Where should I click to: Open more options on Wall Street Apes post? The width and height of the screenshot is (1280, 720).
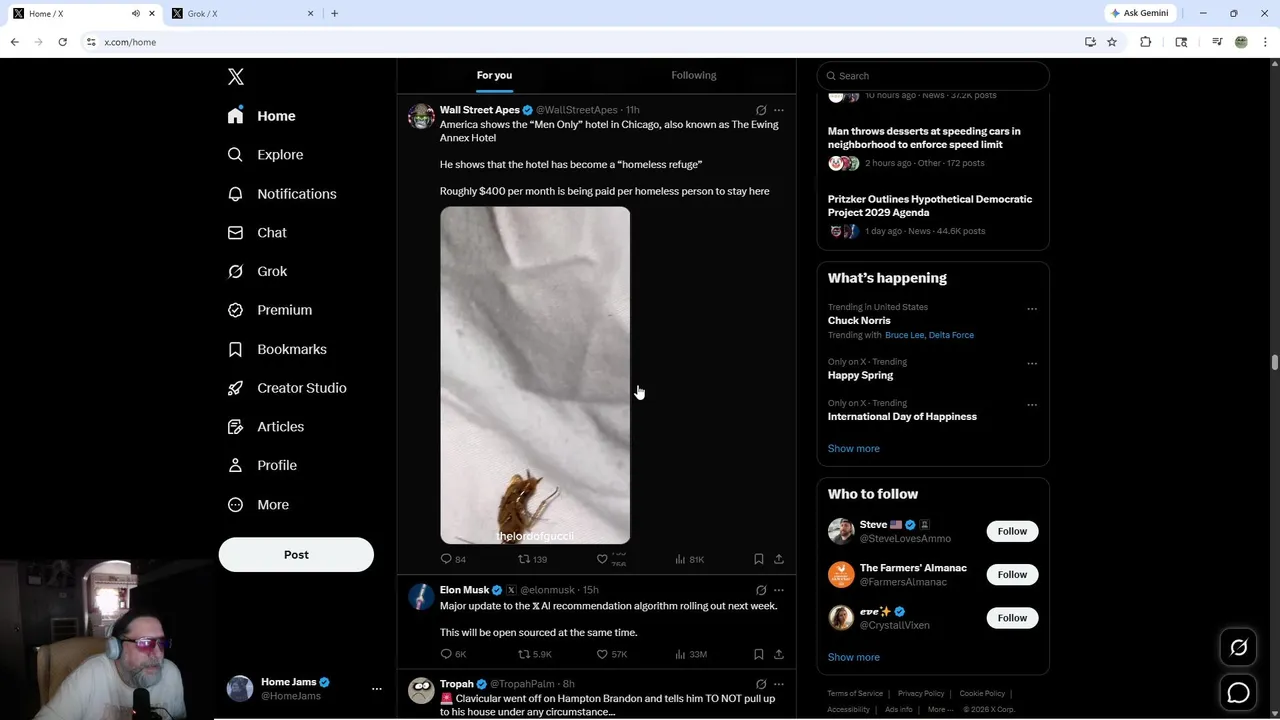[779, 110]
